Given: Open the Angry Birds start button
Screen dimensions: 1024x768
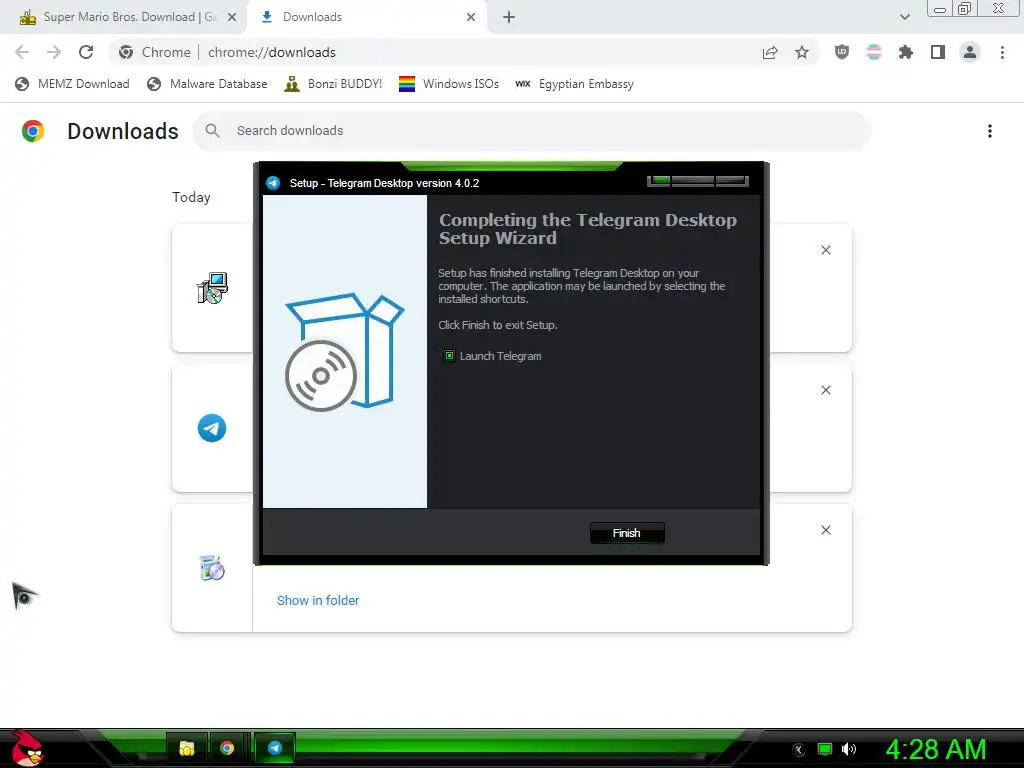Looking at the screenshot, I should (26, 749).
